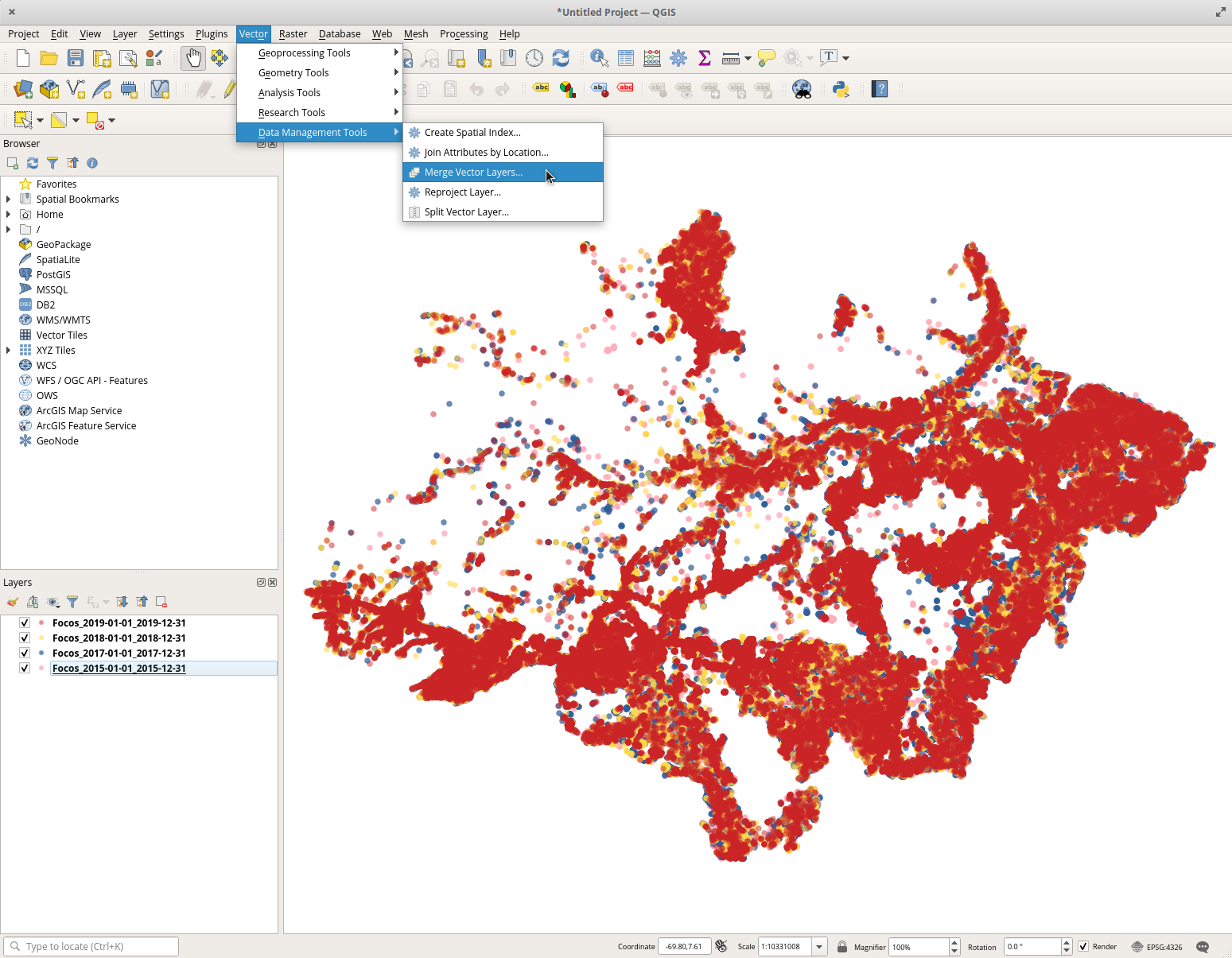Toggle the lock scale padlock icon
This screenshot has height=958, width=1232.
click(842, 947)
